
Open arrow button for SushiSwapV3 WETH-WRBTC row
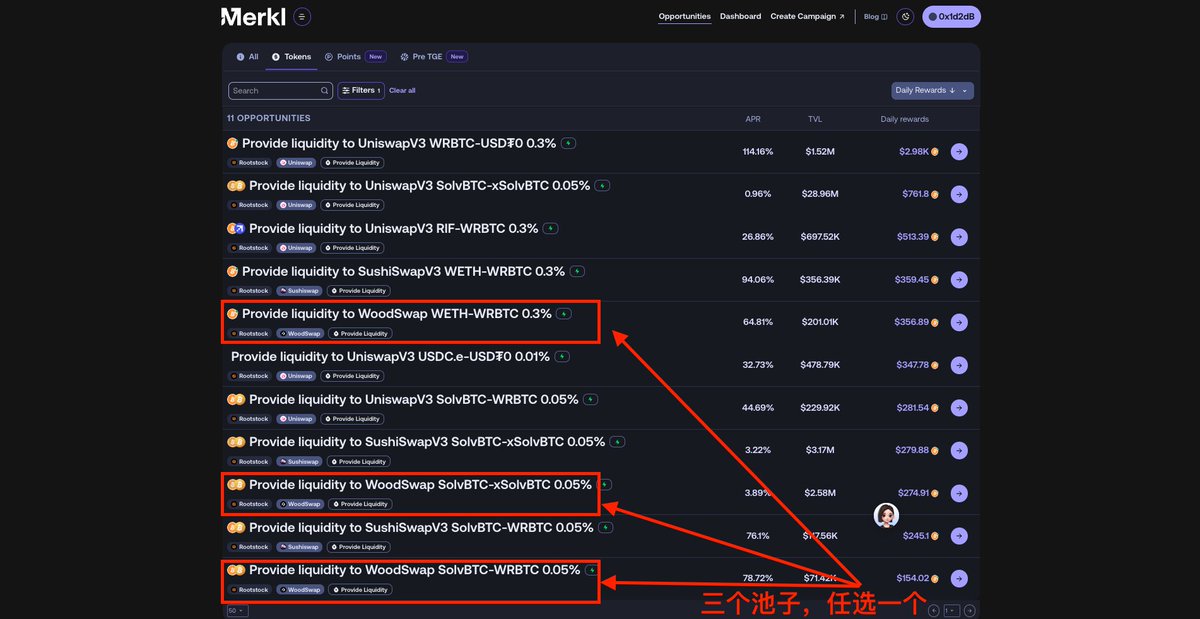(959, 280)
